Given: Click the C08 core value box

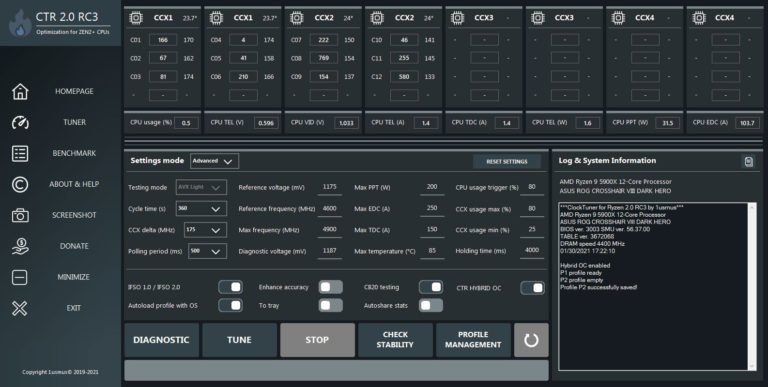Looking at the screenshot, I should pos(324,58).
